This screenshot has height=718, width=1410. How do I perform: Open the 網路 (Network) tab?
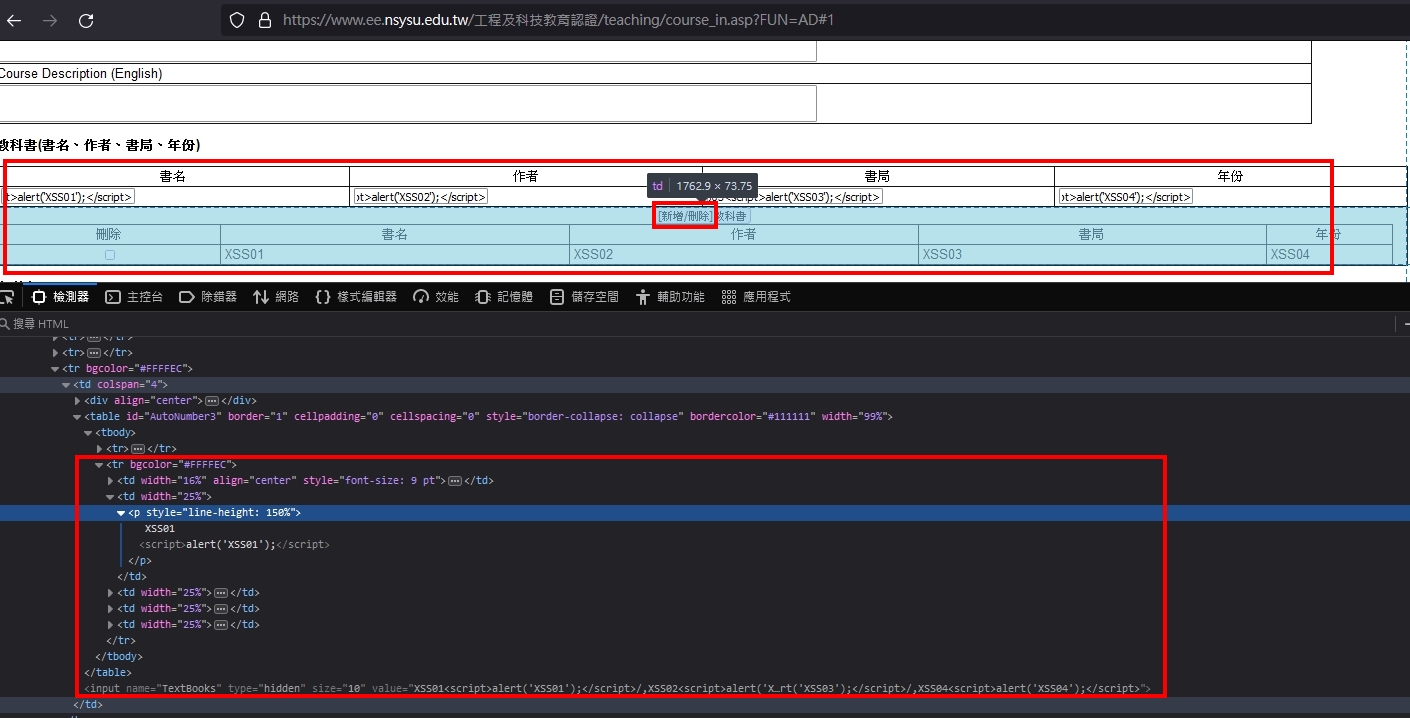pos(276,297)
